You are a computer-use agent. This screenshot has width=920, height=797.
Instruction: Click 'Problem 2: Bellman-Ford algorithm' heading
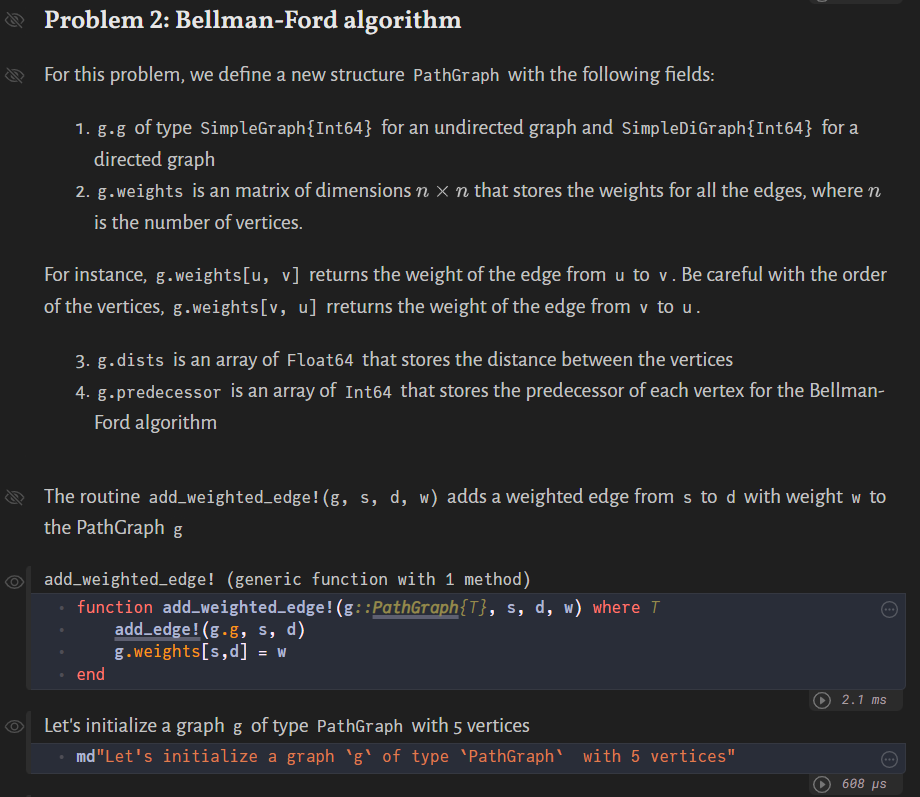click(253, 21)
